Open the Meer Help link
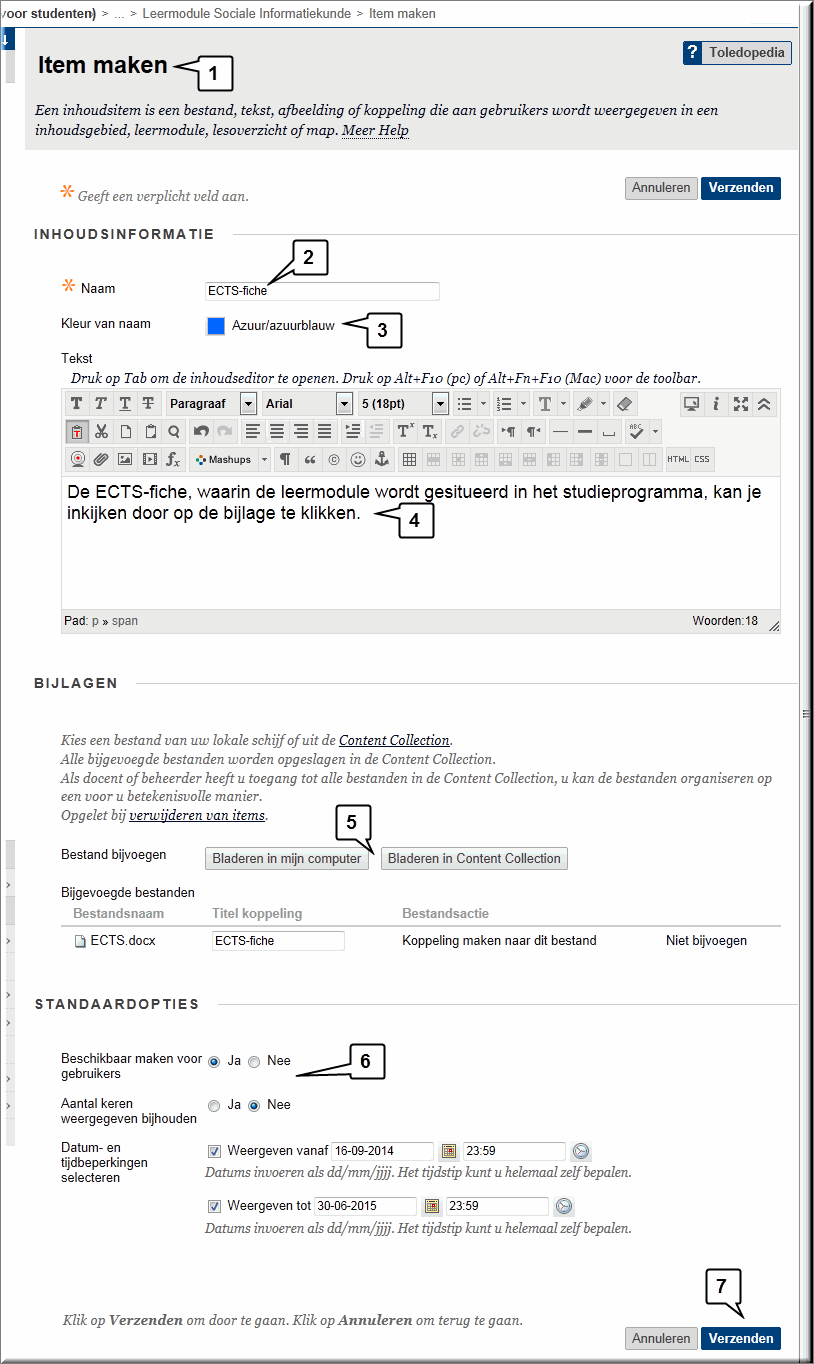814x1364 pixels. [x=375, y=130]
